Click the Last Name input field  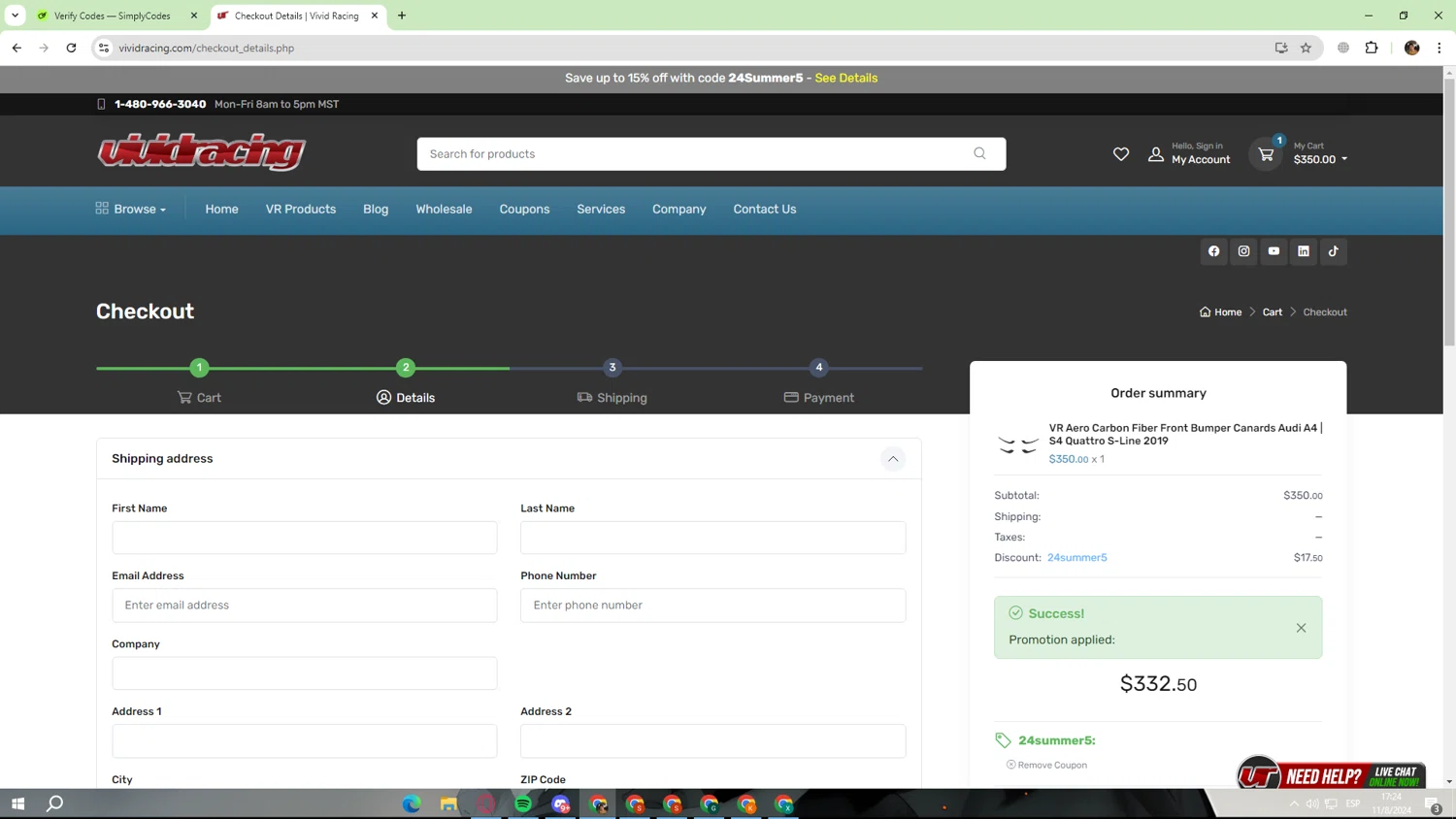click(x=713, y=538)
